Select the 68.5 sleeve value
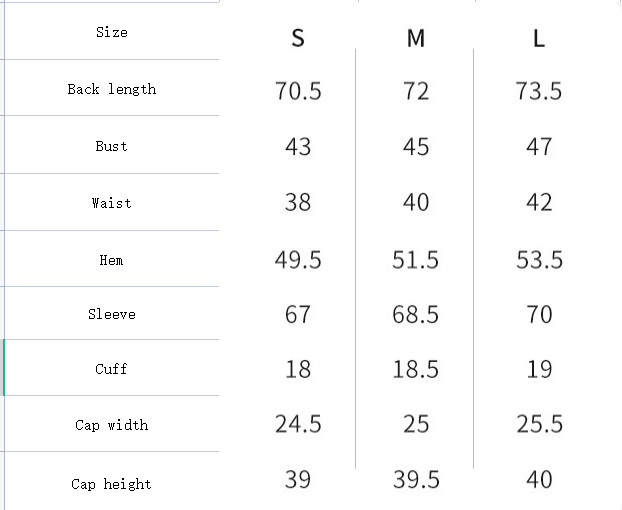622x510 pixels. [416, 315]
